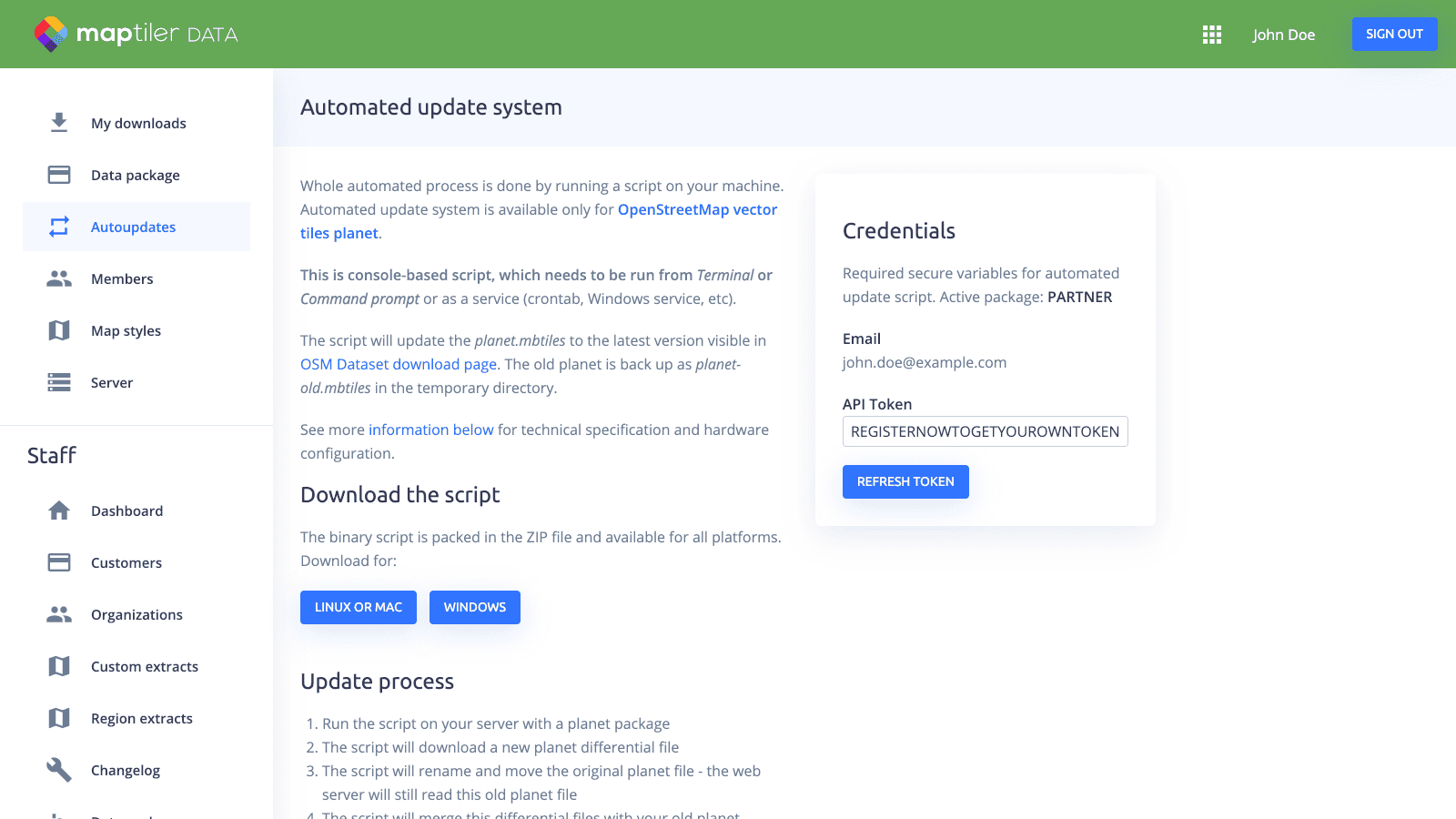The width and height of the screenshot is (1456, 819).
Task: Open the OSM Dataset download page link
Action: [398, 364]
